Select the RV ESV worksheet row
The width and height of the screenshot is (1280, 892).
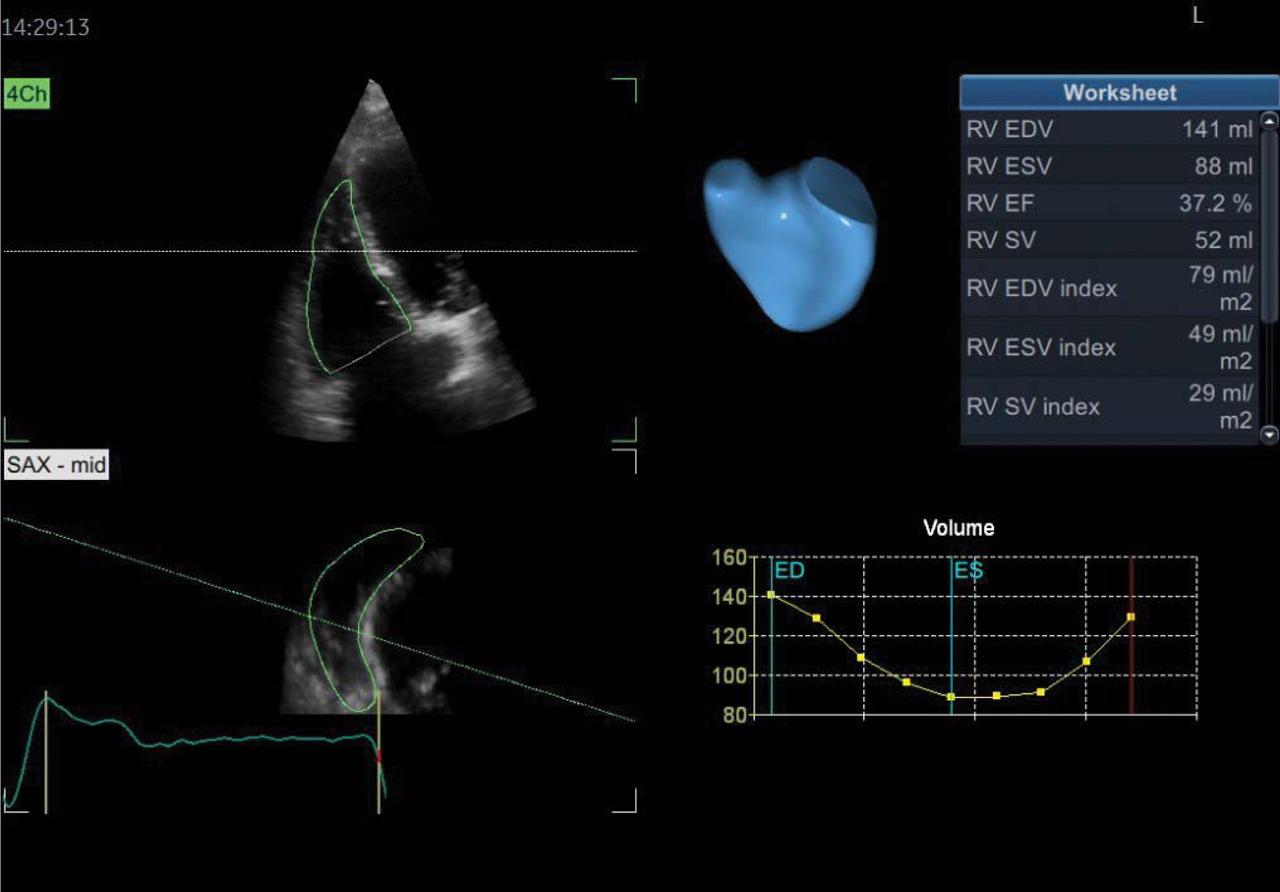(1108, 166)
